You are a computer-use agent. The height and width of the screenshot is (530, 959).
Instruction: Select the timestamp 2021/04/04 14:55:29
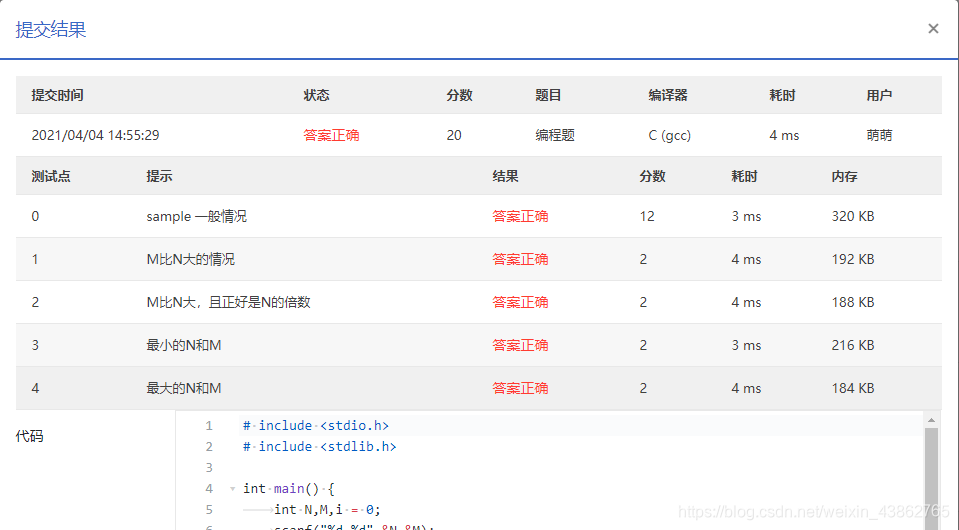pyautogui.click(x=95, y=135)
